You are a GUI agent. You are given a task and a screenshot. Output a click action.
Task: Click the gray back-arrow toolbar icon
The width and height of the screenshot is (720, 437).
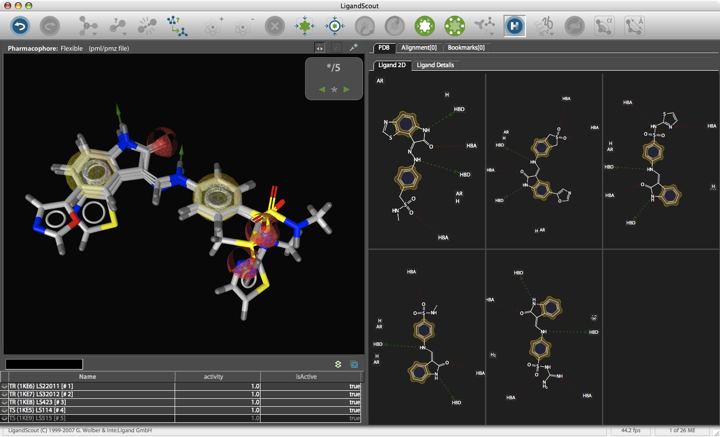(574, 26)
